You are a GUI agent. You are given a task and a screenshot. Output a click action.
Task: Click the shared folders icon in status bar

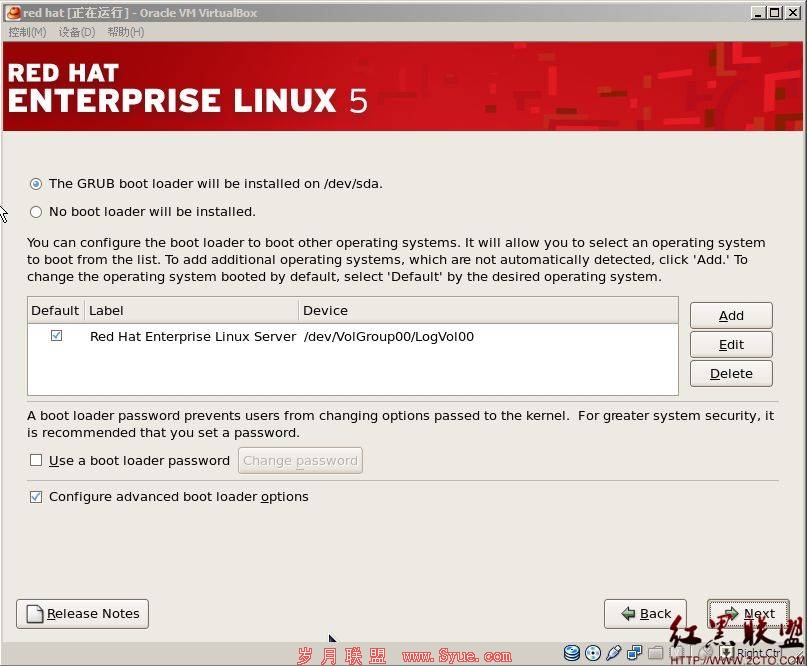click(655, 653)
